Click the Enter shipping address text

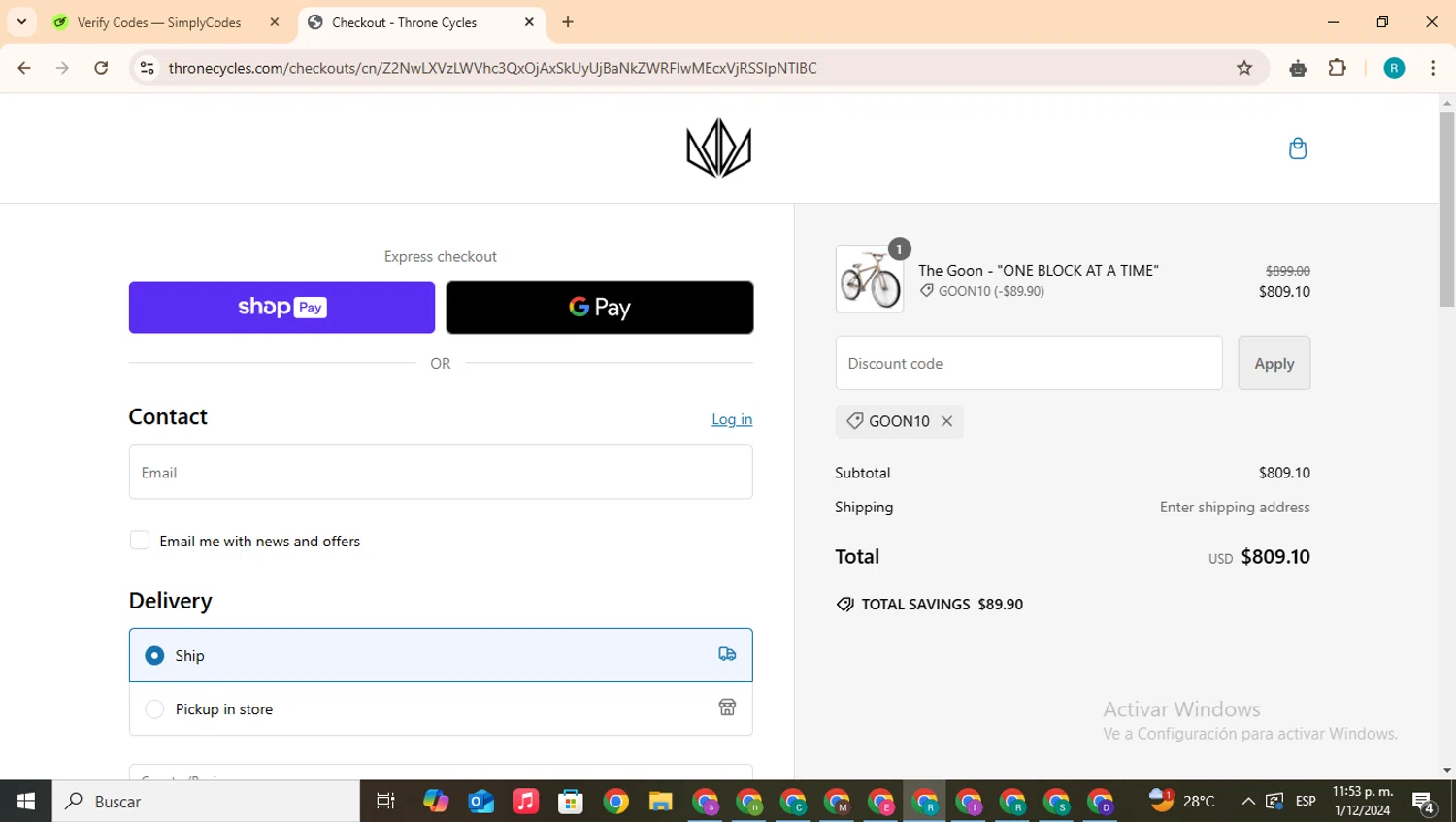(x=1235, y=507)
